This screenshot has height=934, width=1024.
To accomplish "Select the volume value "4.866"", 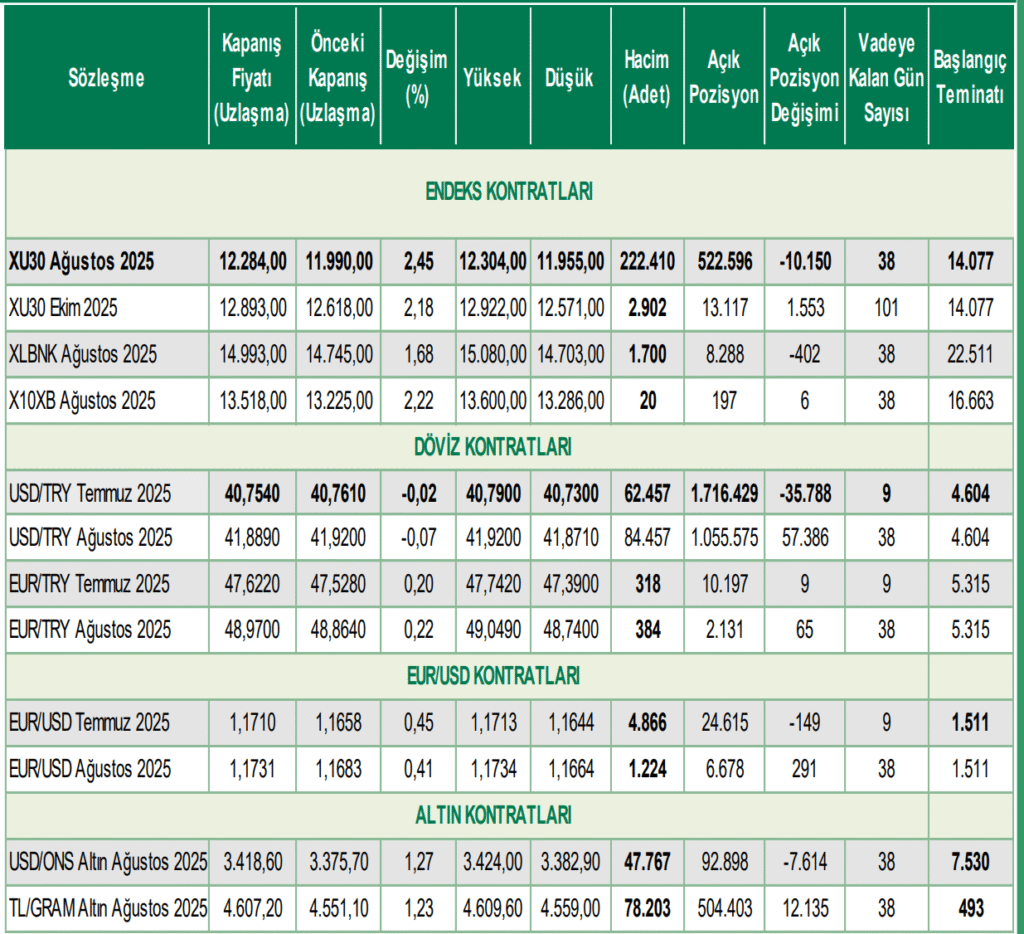I will (x=647, y=723).
